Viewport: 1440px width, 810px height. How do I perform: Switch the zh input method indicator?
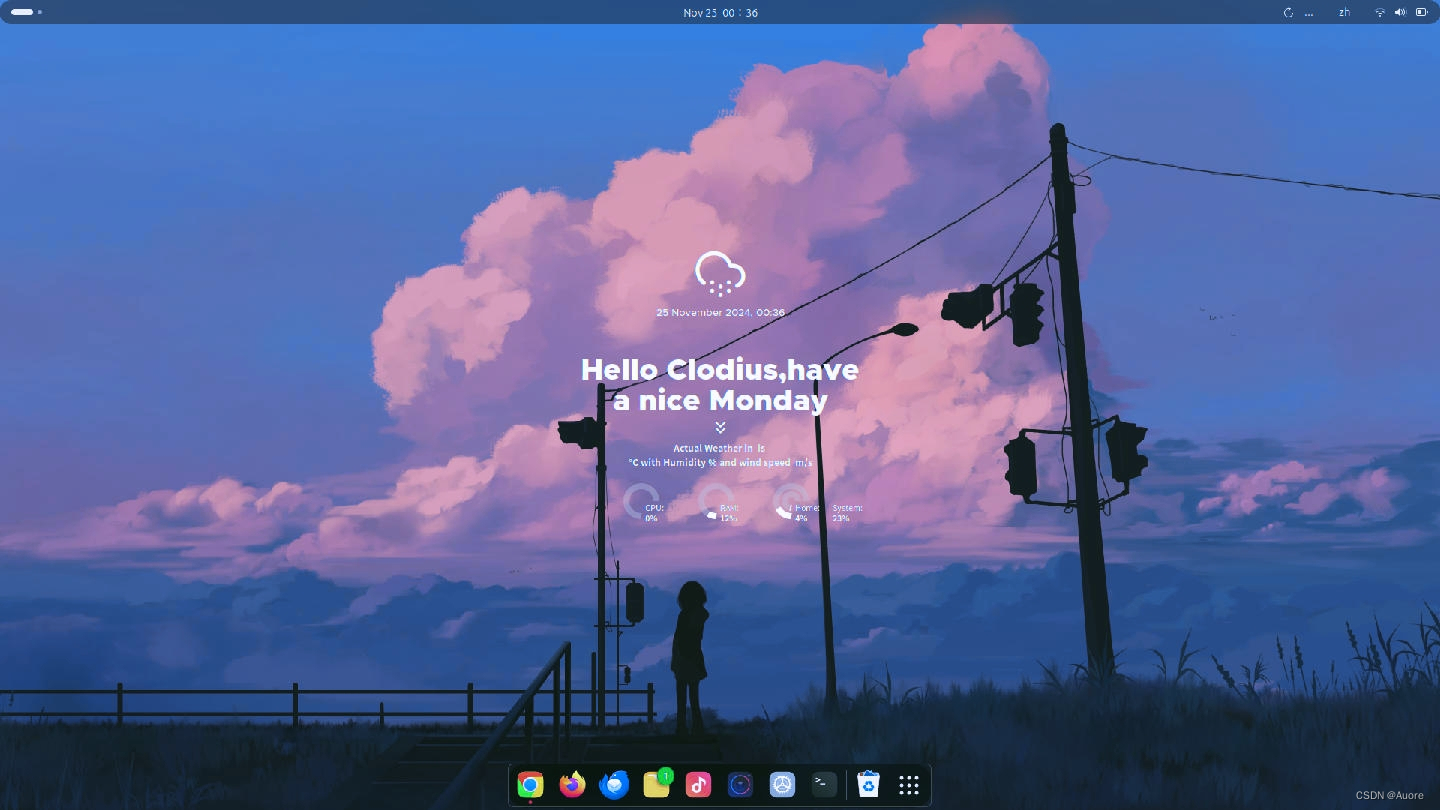click(x=1344, y=12)
